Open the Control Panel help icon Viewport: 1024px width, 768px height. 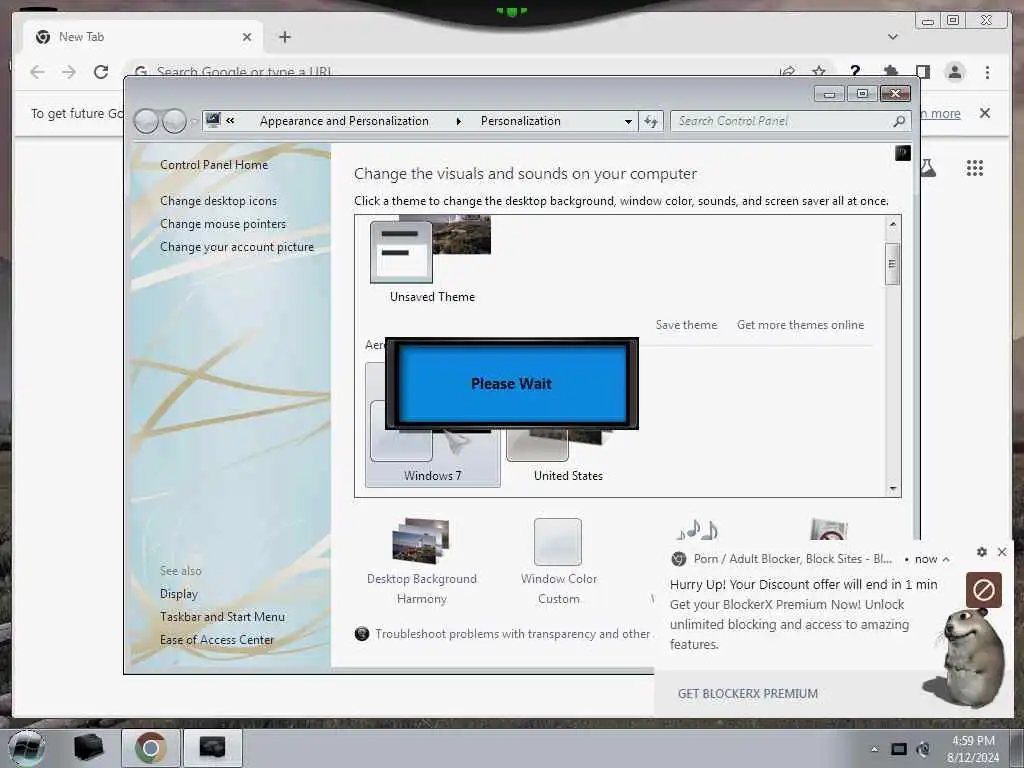click(x=903, y=153)
